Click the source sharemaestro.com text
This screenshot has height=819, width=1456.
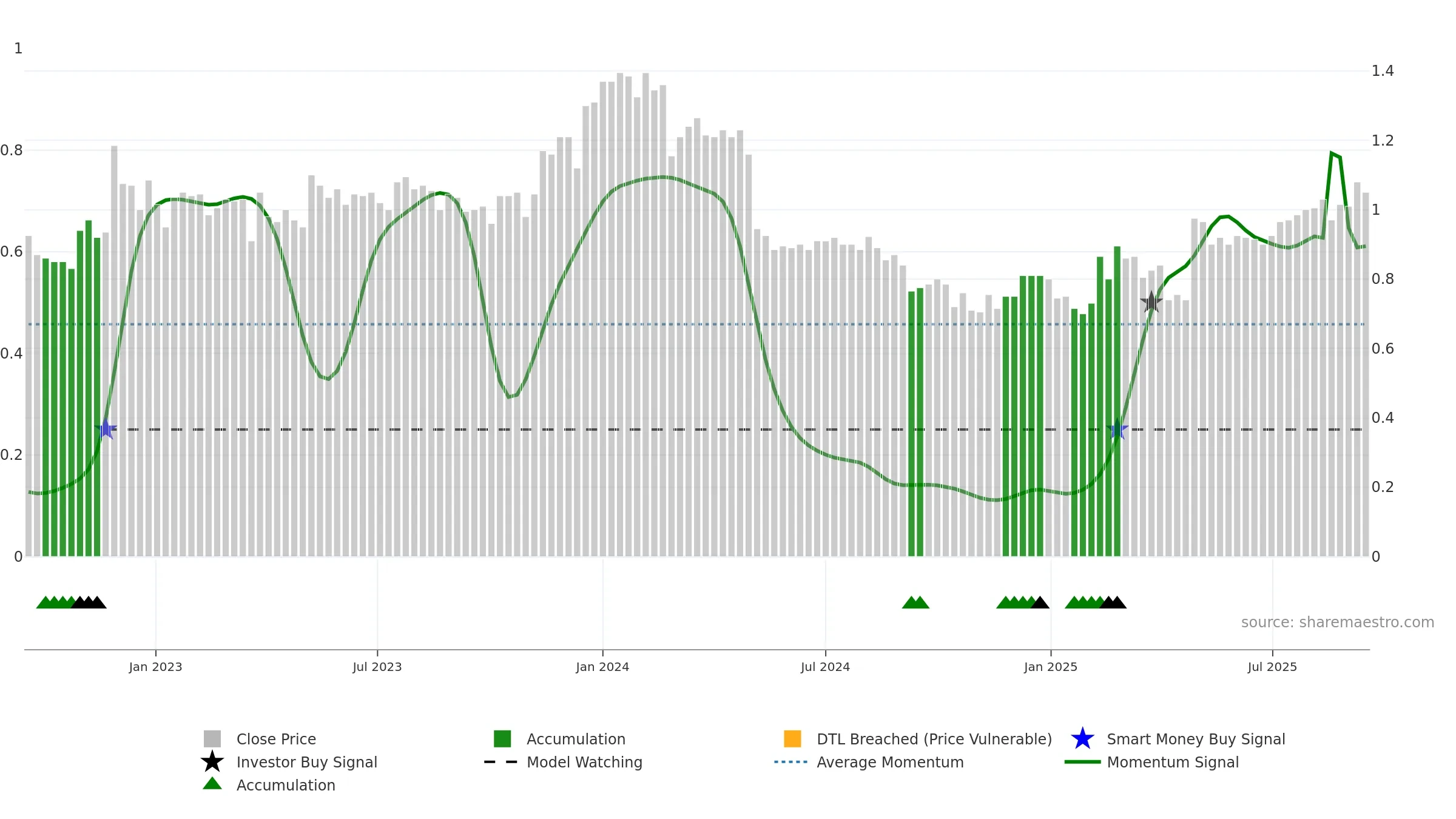pyautogui.click(x=1338, y=622)
